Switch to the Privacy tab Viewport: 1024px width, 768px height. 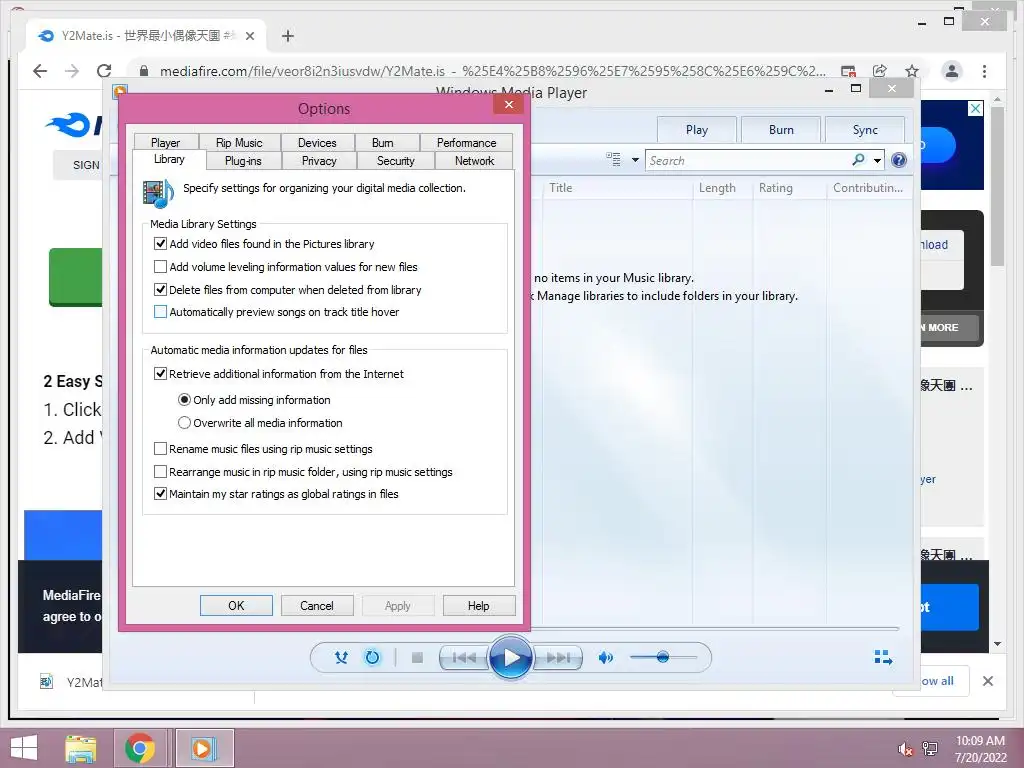click(319, 161)
